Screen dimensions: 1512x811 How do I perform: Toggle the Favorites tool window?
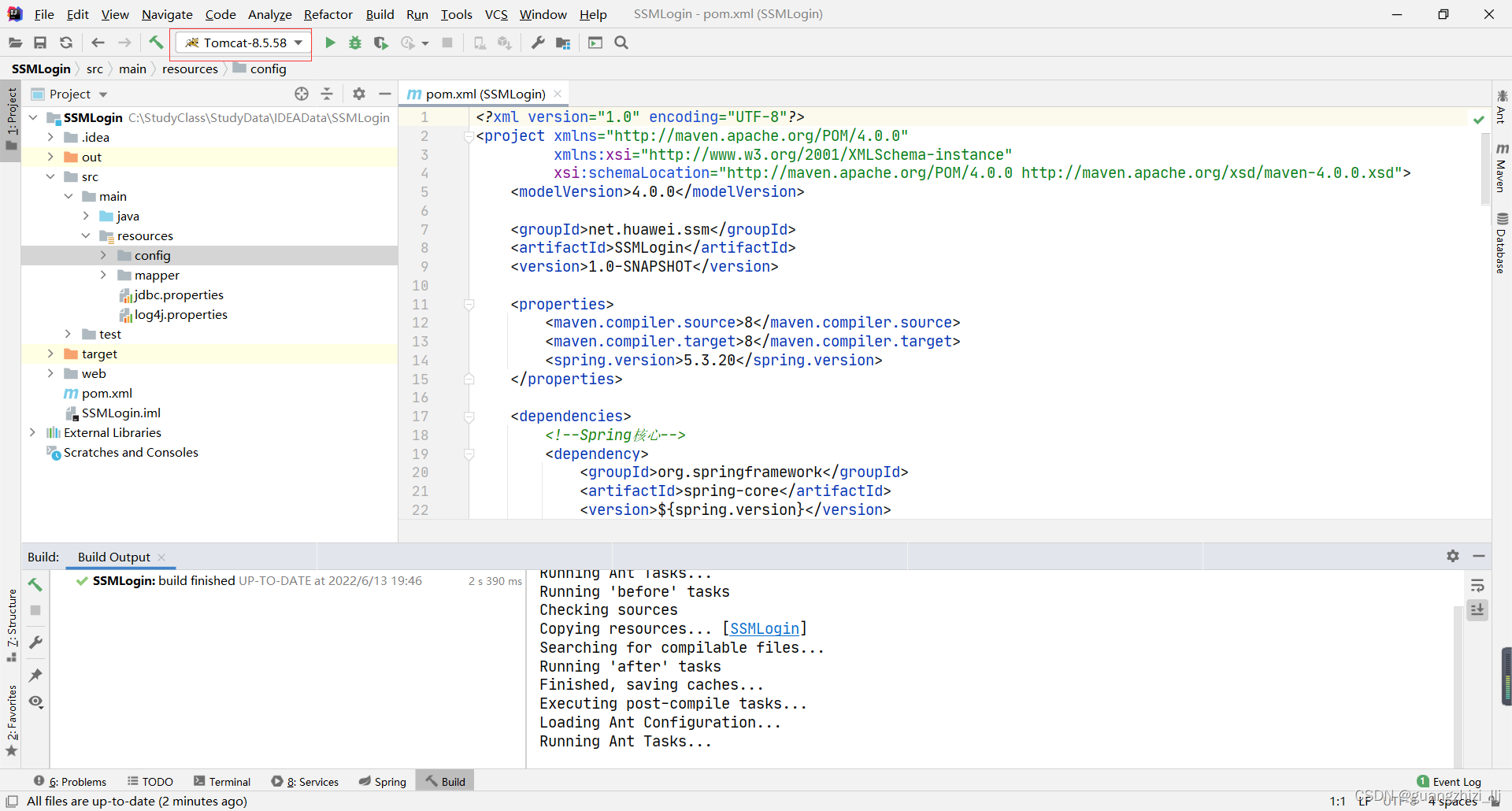click(11, 720)
